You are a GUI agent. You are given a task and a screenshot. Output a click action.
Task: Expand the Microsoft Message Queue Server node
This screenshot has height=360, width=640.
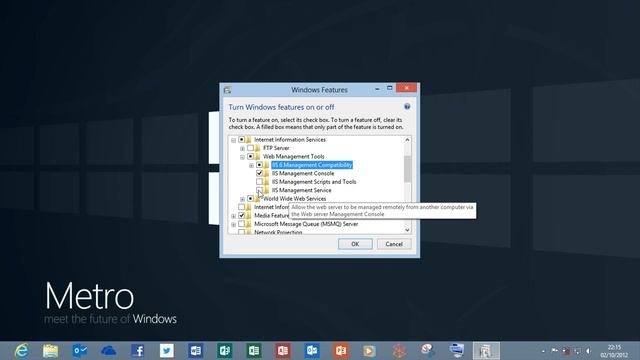pyautogui.click(x=233, y=224)
